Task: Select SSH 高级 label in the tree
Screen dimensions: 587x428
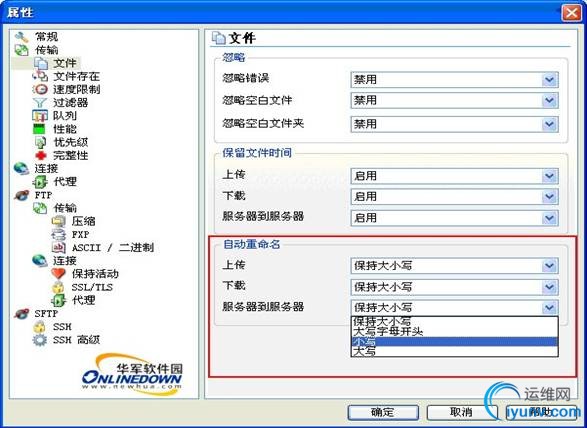Action: [76, 340]
